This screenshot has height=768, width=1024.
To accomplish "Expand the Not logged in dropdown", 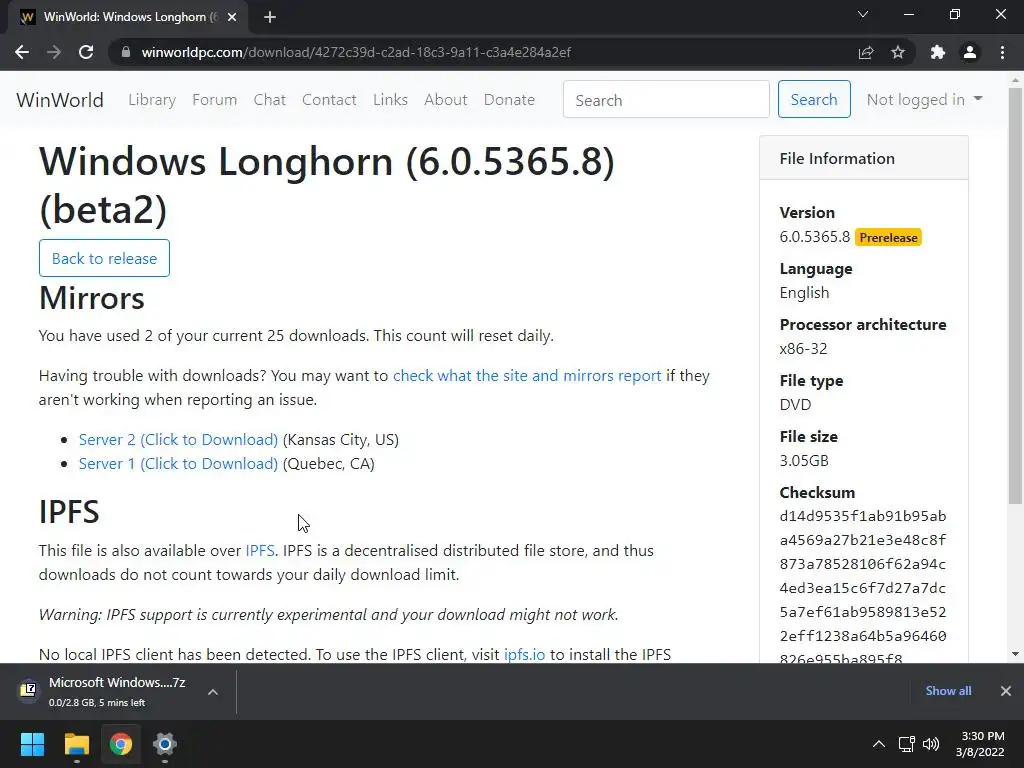I will click(925, 99).
